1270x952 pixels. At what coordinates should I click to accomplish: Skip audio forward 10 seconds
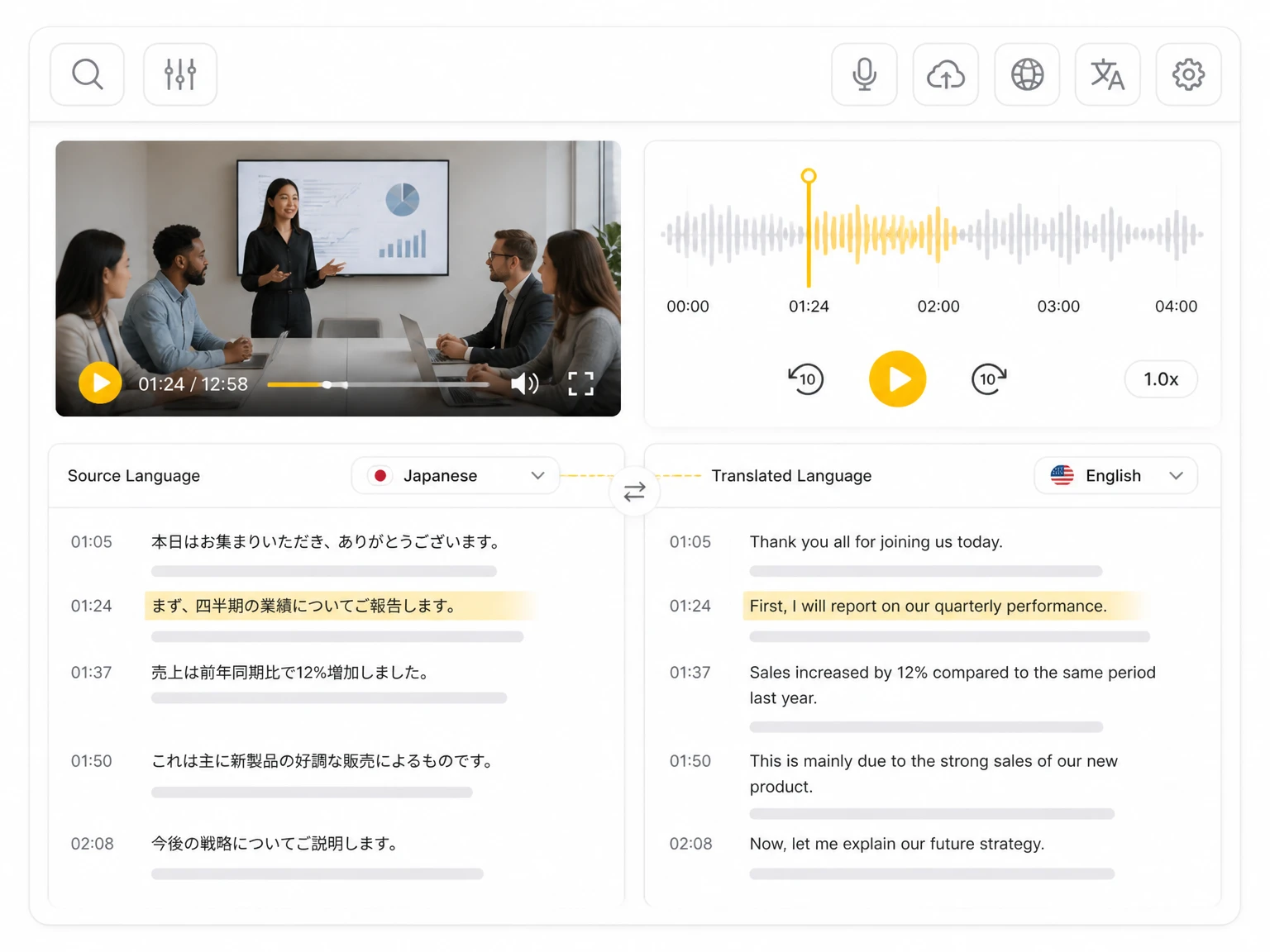[989, 379]
